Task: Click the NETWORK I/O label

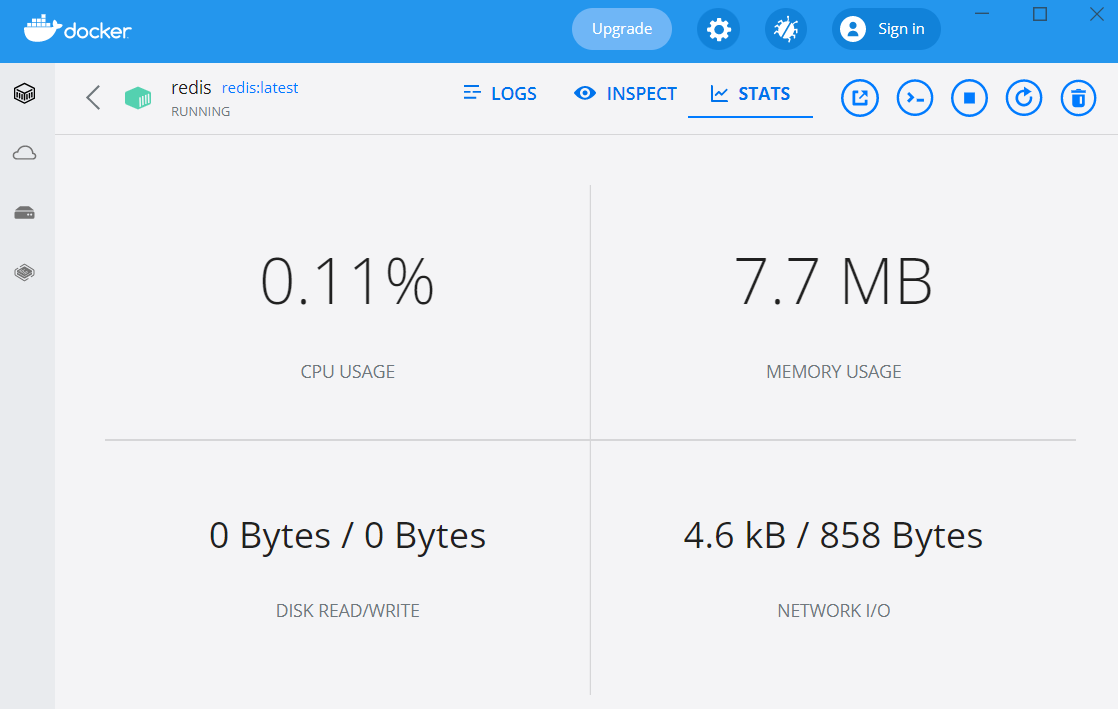Action: point(834,611)
